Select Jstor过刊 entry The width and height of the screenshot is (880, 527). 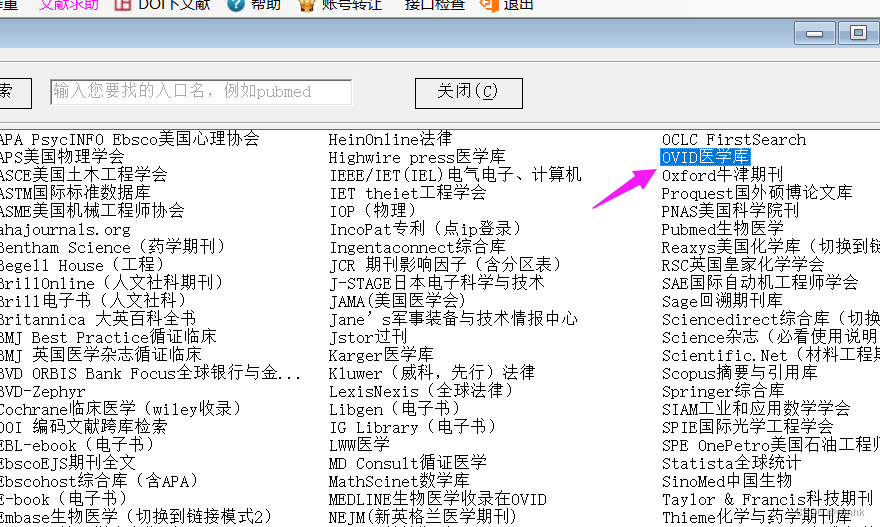[x=368, y=337]
